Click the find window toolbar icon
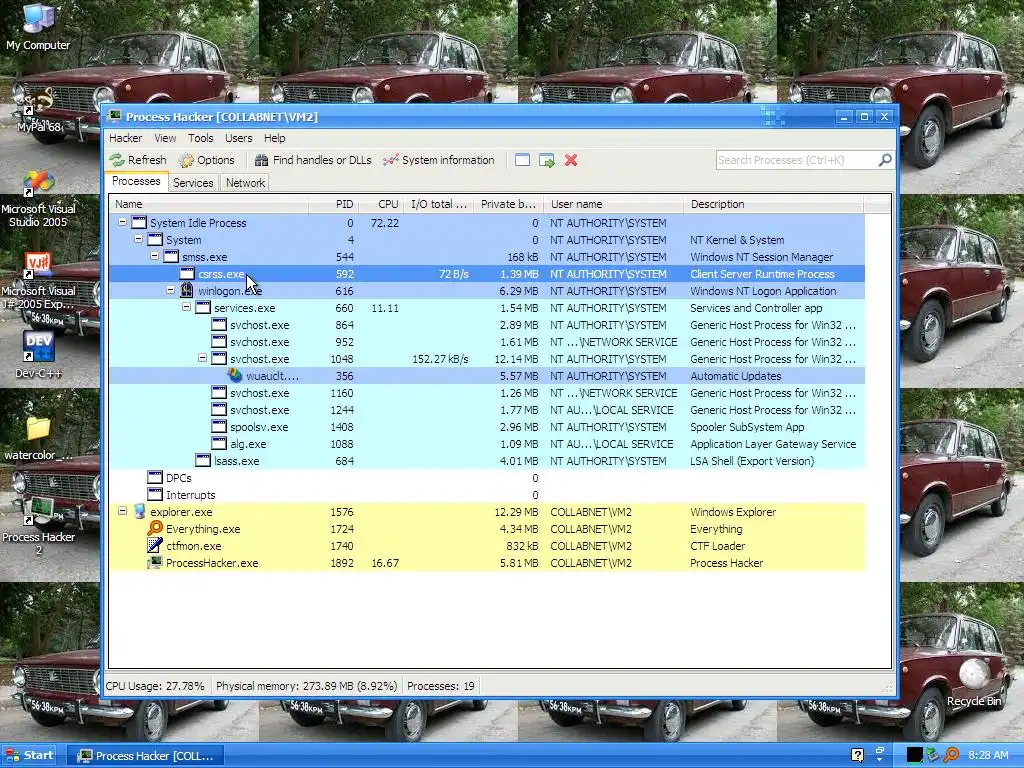This screenshot has height=768, width=1024. coord(522,160)
